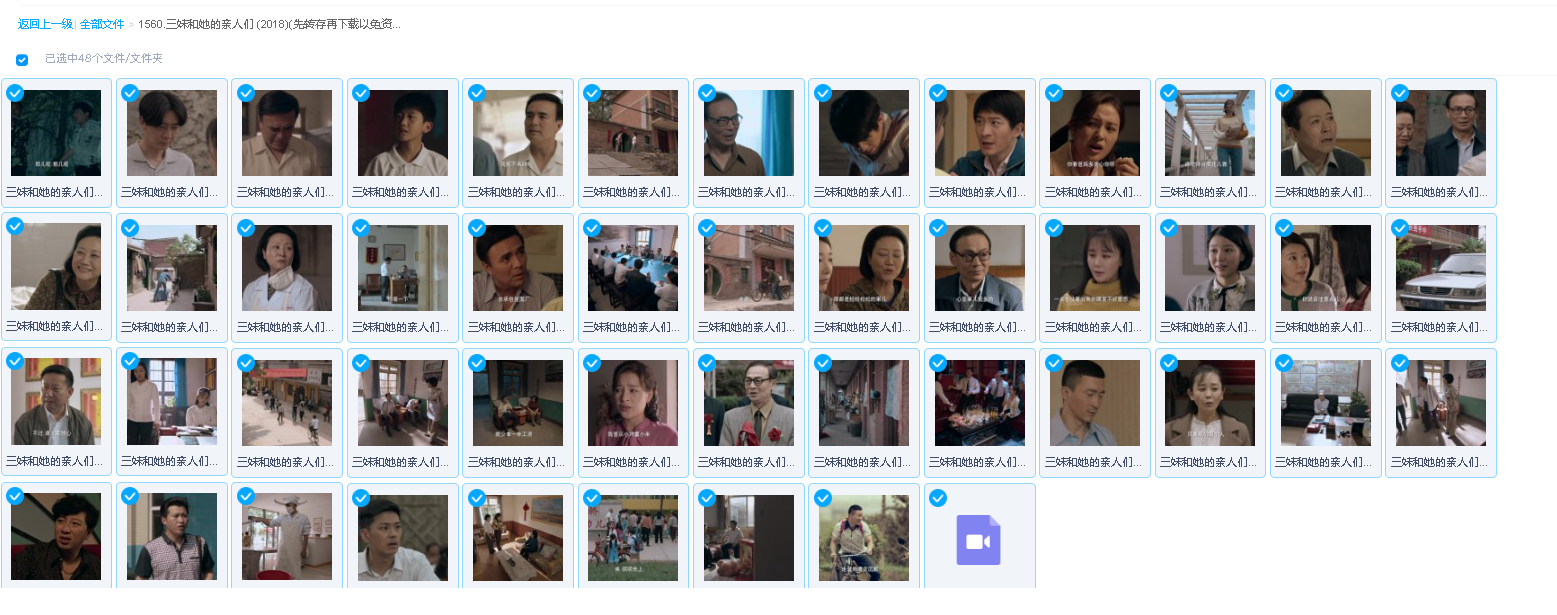
Task: Open the woman in yellow sweater thumbnail
Action: coord(1094,268)
